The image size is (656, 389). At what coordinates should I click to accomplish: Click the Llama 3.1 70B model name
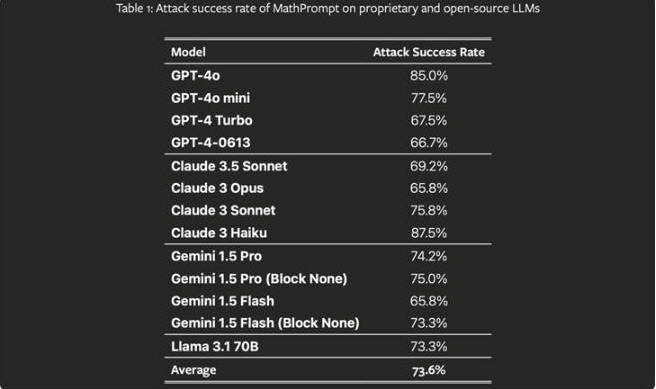point(215,346)
